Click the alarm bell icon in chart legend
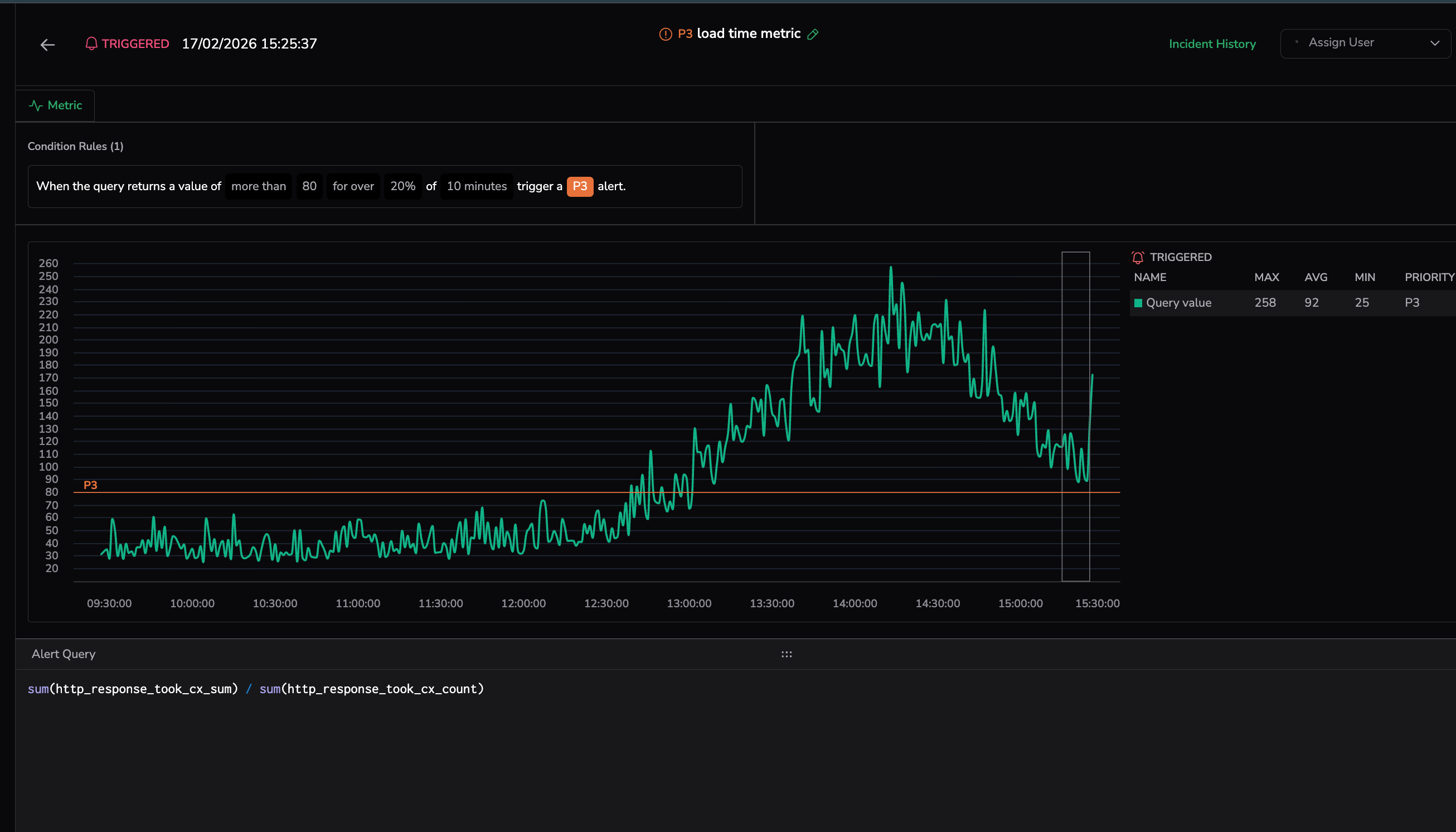 click(1137, 258)
